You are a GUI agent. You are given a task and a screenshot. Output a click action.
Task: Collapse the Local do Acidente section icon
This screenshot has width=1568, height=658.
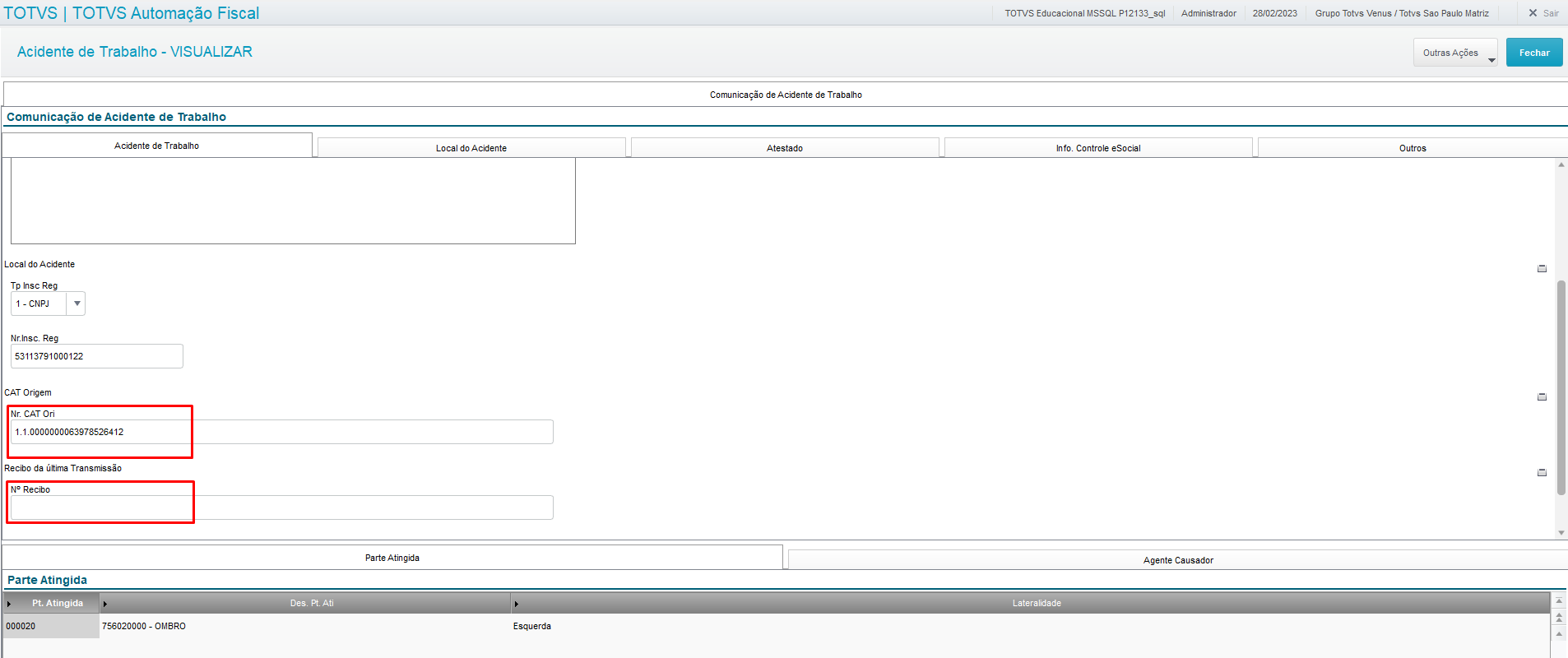pos(1542,269)
